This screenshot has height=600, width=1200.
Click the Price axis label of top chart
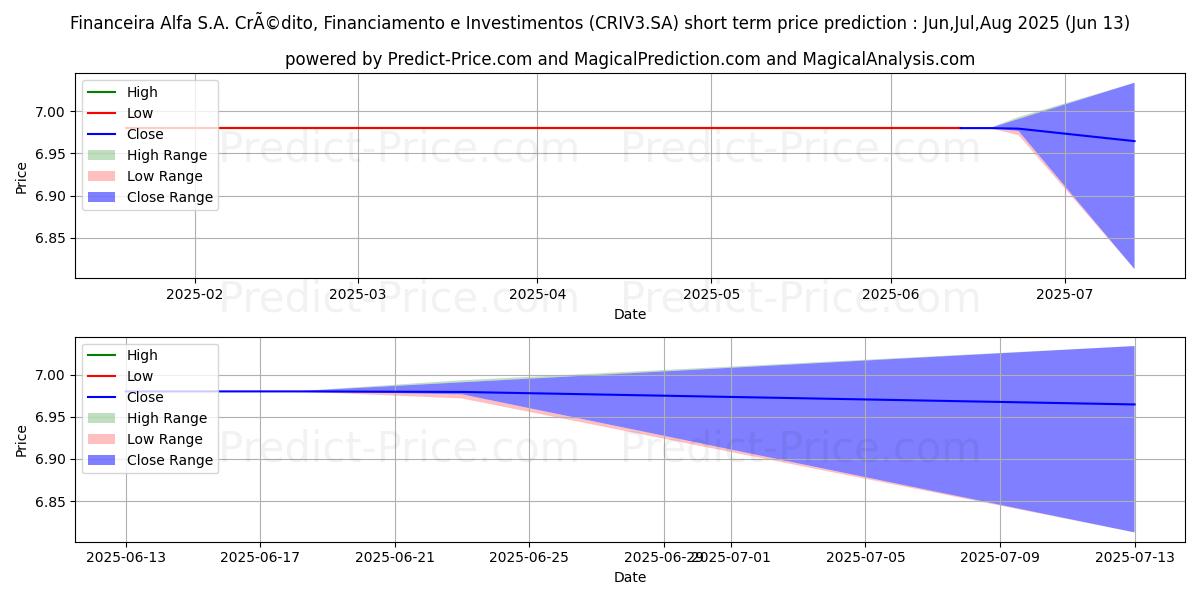[x=22, y=177]
